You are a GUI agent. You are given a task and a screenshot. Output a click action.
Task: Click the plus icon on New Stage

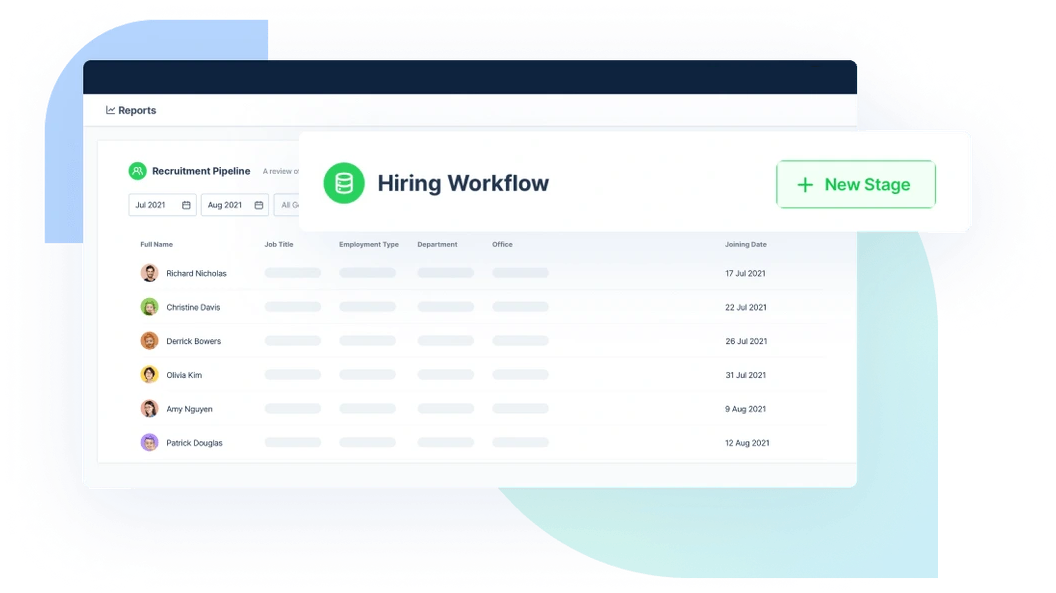(x=805, y=184)
